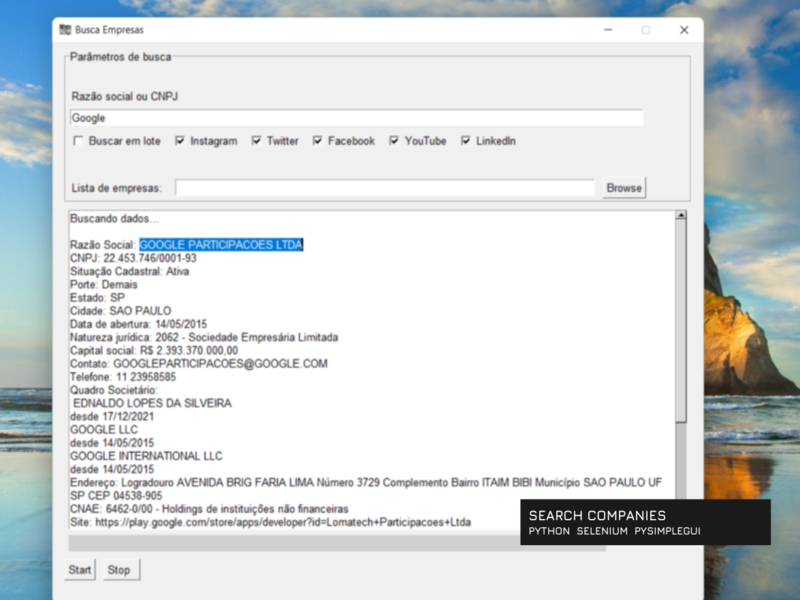Disable the Facebook checkbox
800x600 pixels.
tap(317, 141)
